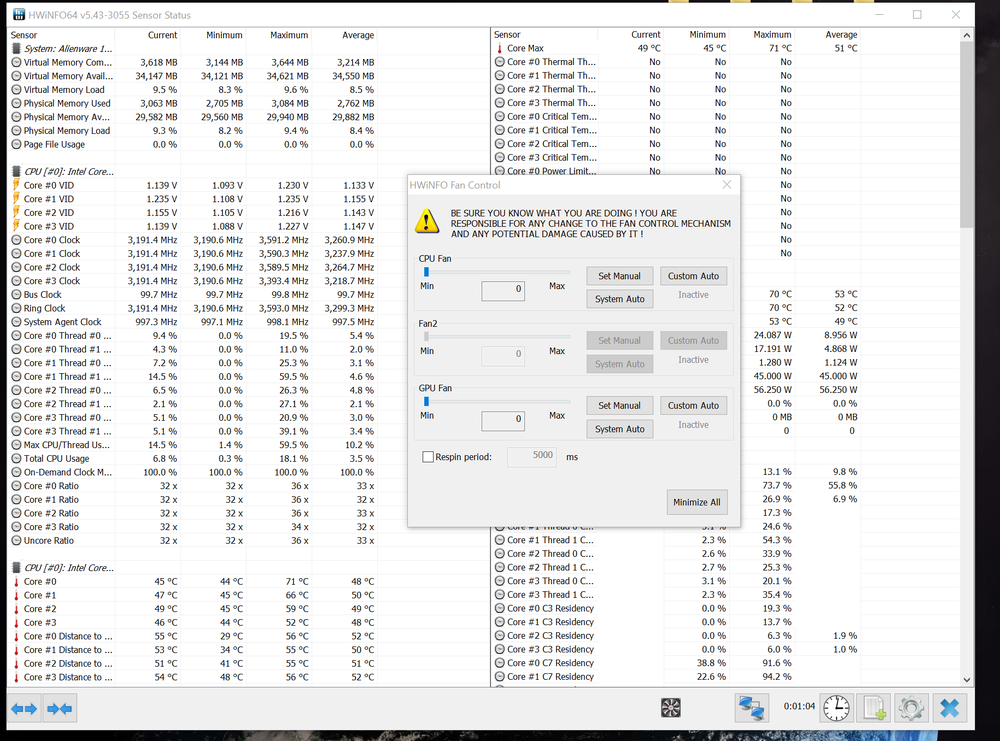This screenshot has height=741, width=1000.
Task: Reset the elapsed time with the clock icon
Action: coord(836,708)
